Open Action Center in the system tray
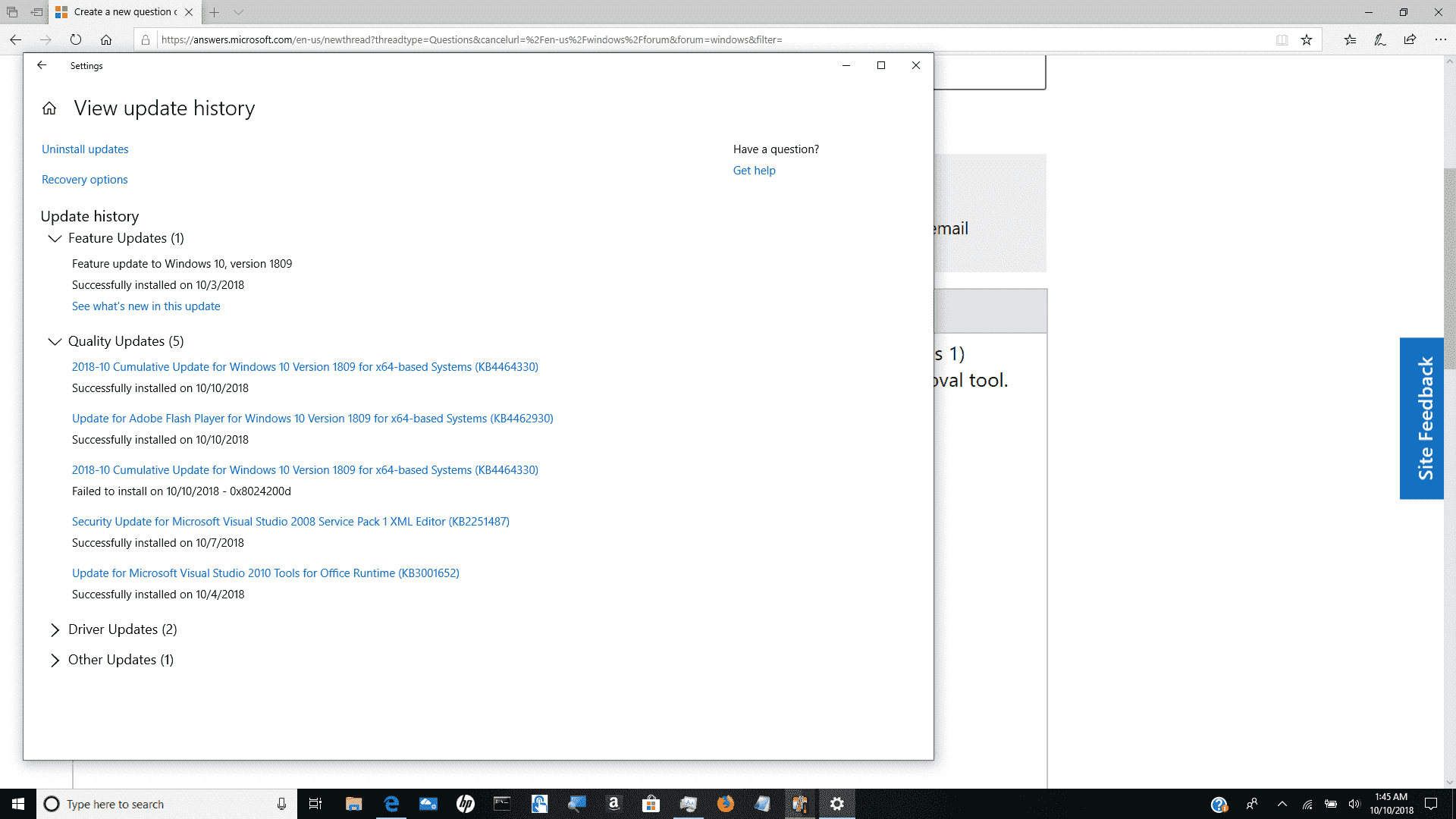 click(1432, 804)
